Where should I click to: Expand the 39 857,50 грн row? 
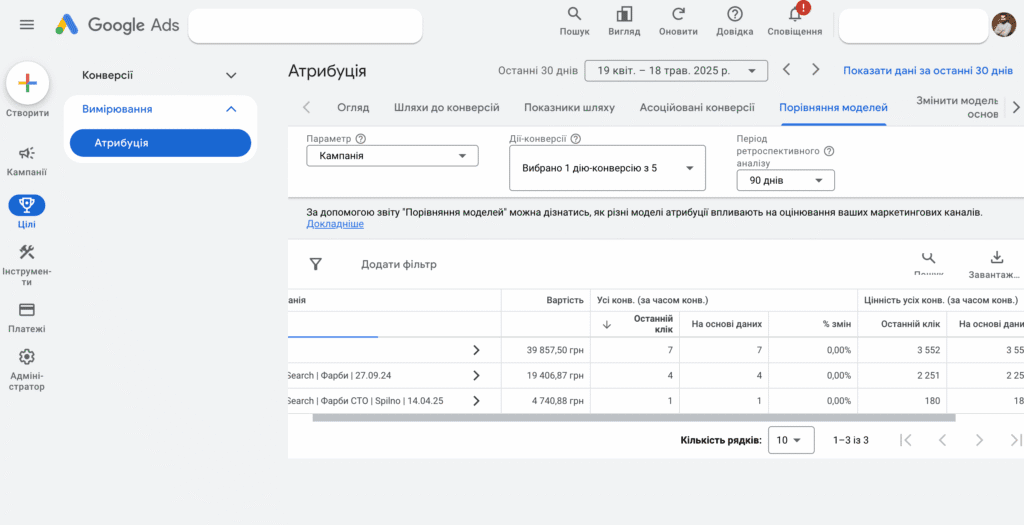tap(476, 350)
